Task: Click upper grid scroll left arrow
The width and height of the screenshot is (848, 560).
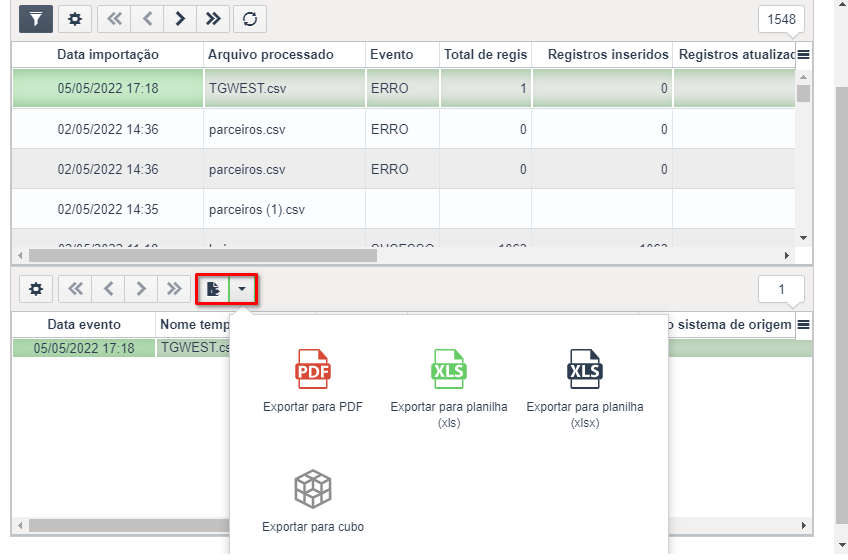Action: pos(21,255)
